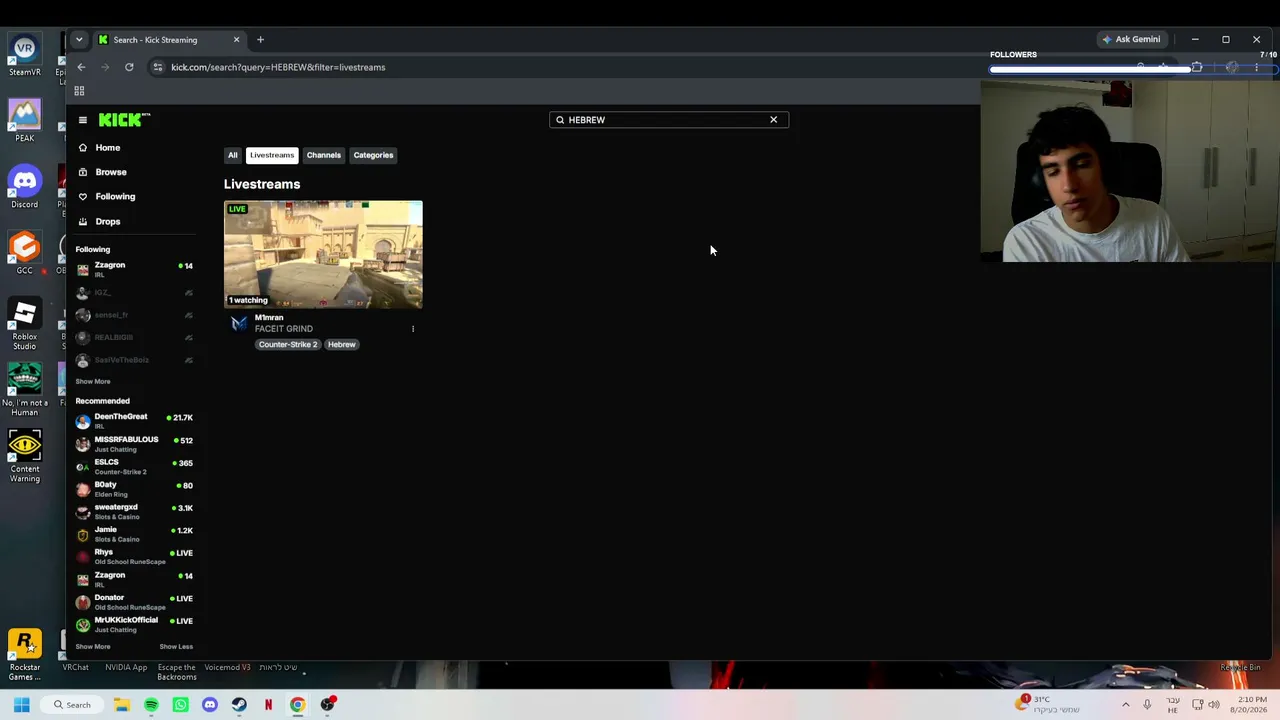Open Drops in the Kick sidebar
The width and height of the screenshot is (1280, 720).
coord(108,222)
